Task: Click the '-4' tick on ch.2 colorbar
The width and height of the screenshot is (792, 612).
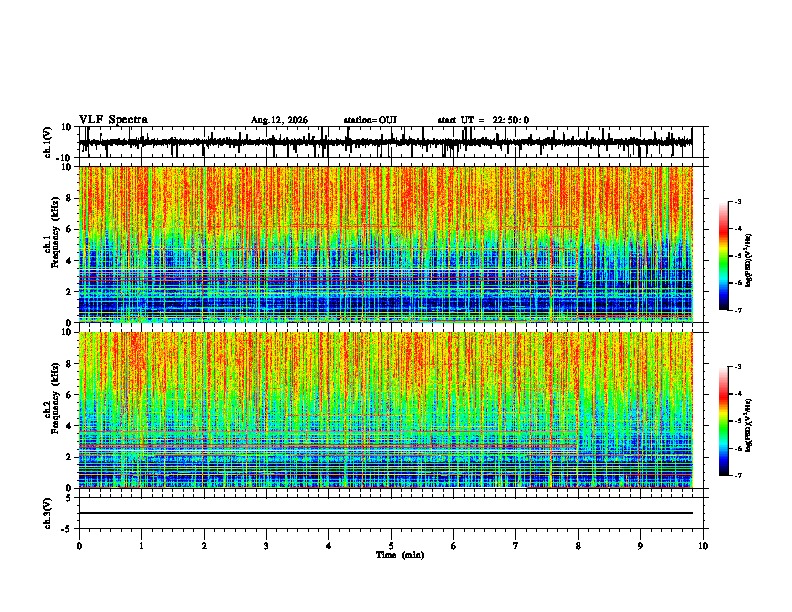Action: click(x=738, y=394)
